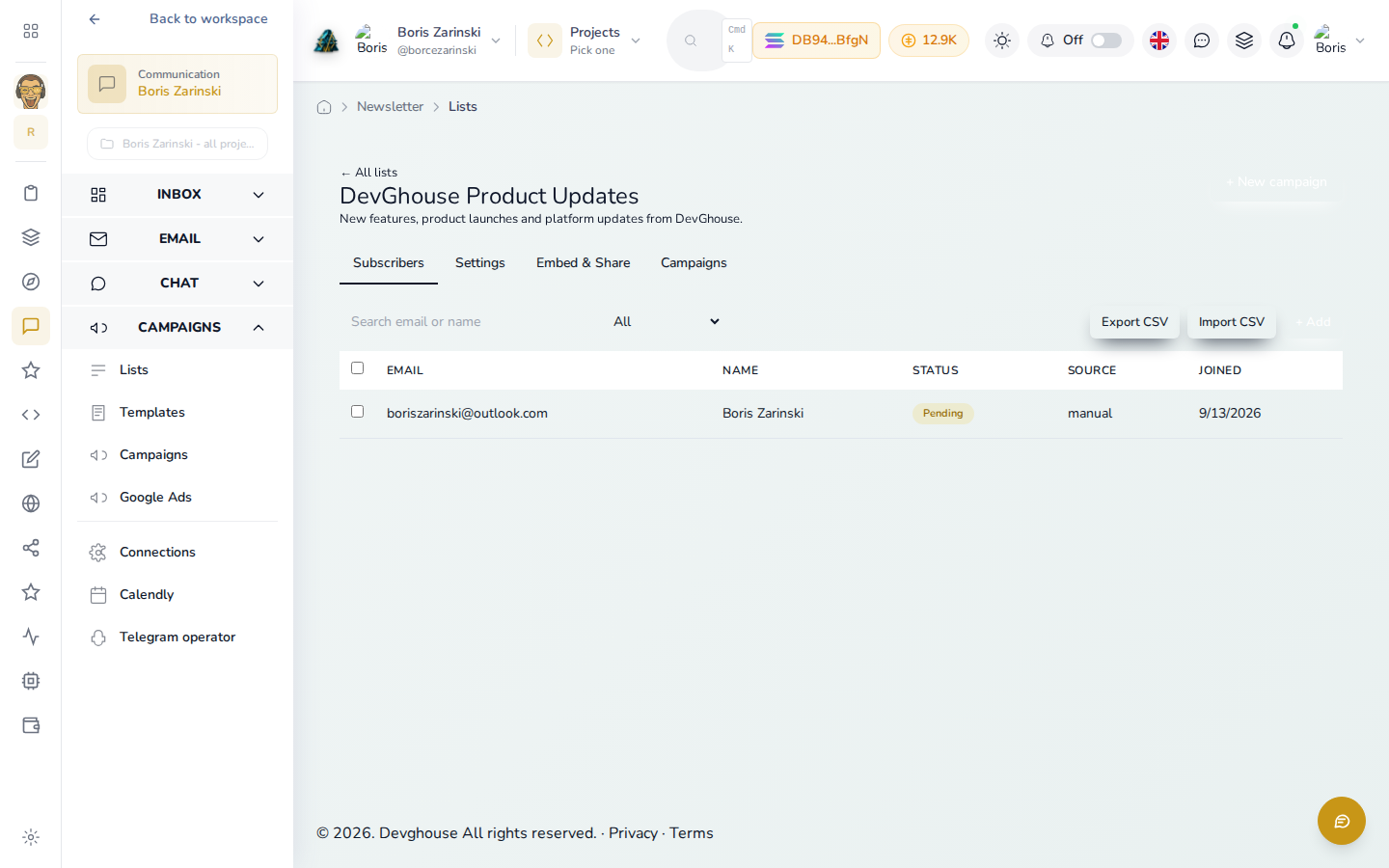Image resolution: width=1389 pixels, height=868 pixels.
Task: Click the home icon in the breadcrumb
Action: click(324, 107)
